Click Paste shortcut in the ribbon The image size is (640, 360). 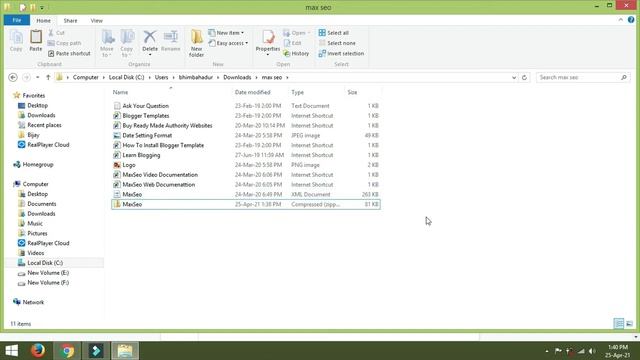69,53
